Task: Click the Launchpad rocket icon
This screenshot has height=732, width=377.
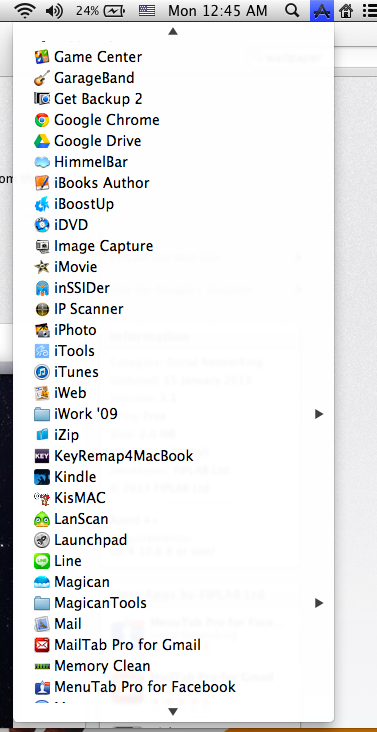Action: (42, 540)
